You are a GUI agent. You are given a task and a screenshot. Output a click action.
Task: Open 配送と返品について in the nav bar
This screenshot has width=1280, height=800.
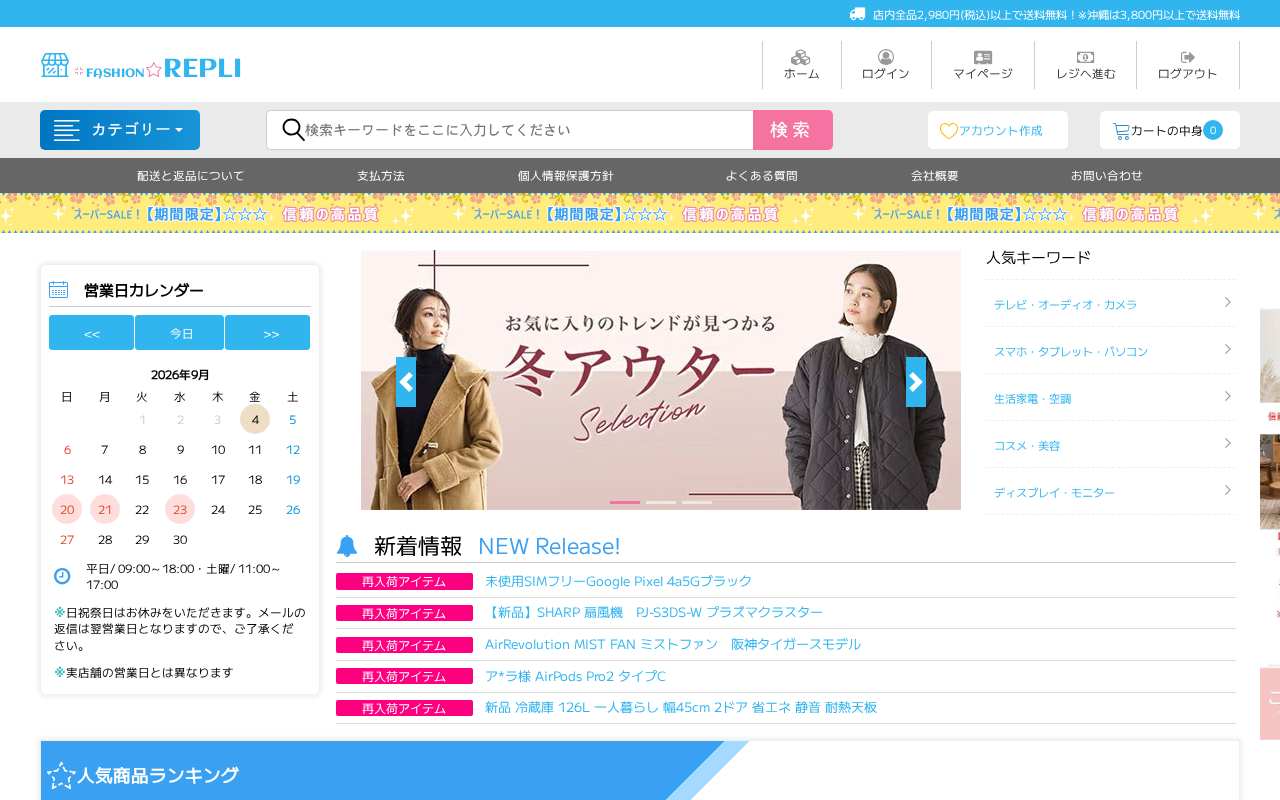pos(190,176)
